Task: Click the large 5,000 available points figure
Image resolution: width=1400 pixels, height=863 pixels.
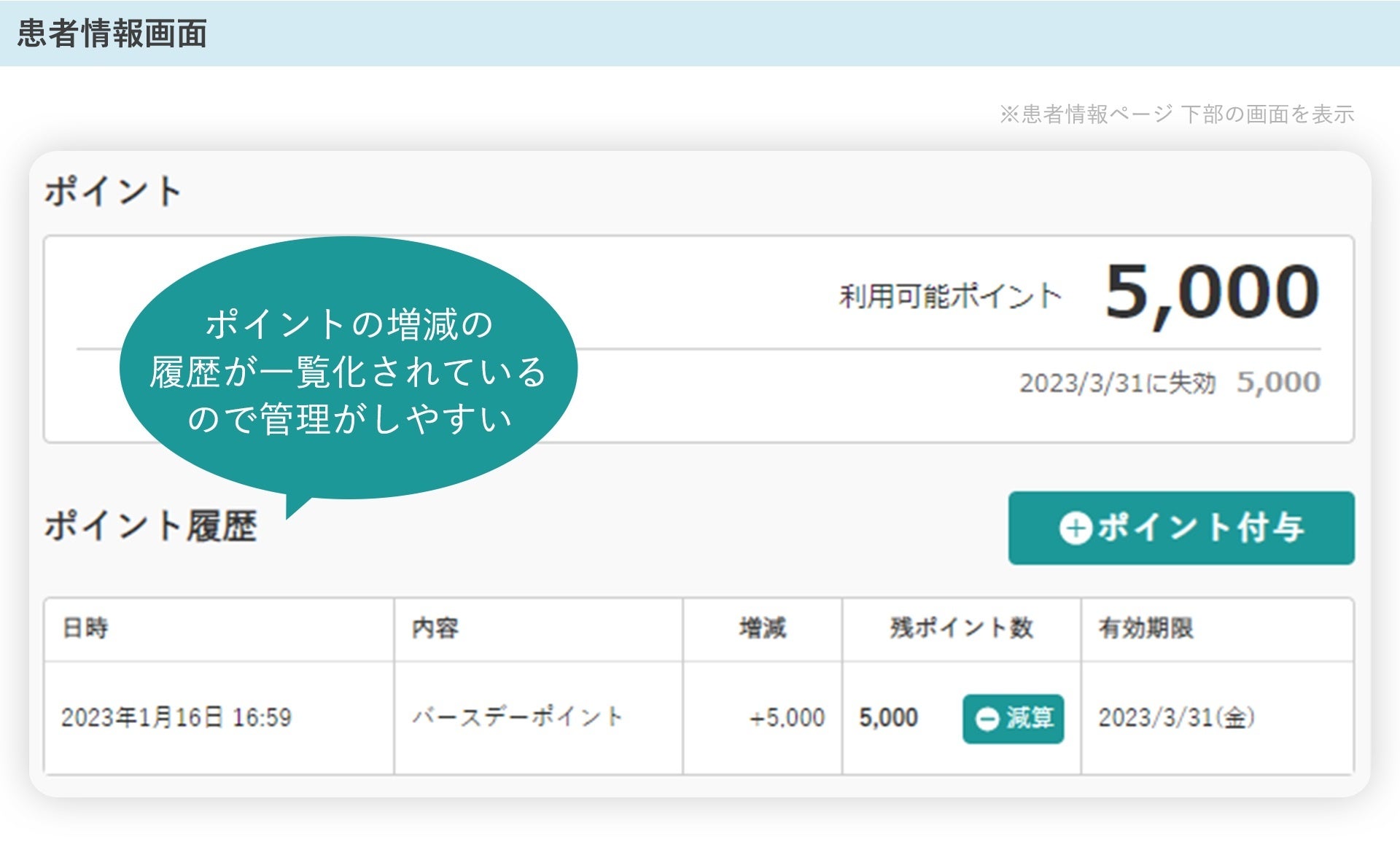Action: pyautogui.click(x=1212, y=292)
